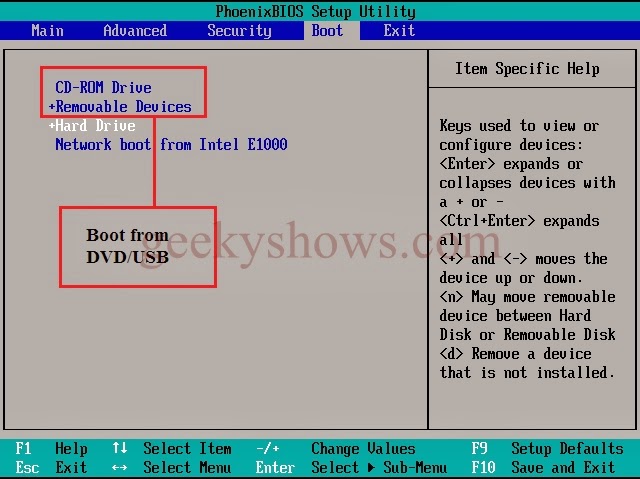640x479 pixels.
Task: Go to the Exit tab
Action: [x=399, y=31]
